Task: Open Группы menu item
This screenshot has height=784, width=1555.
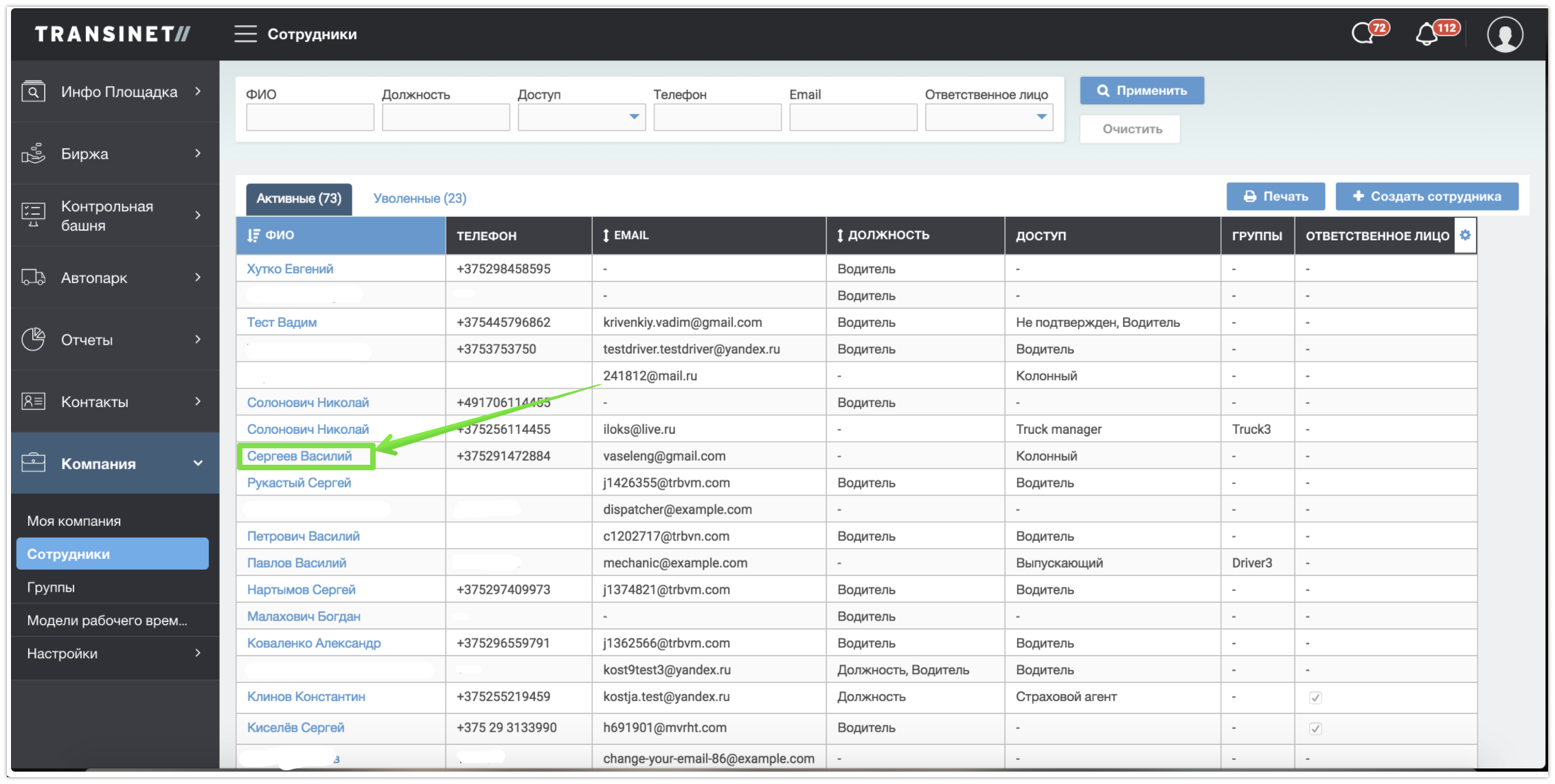Action: [51, 587]
